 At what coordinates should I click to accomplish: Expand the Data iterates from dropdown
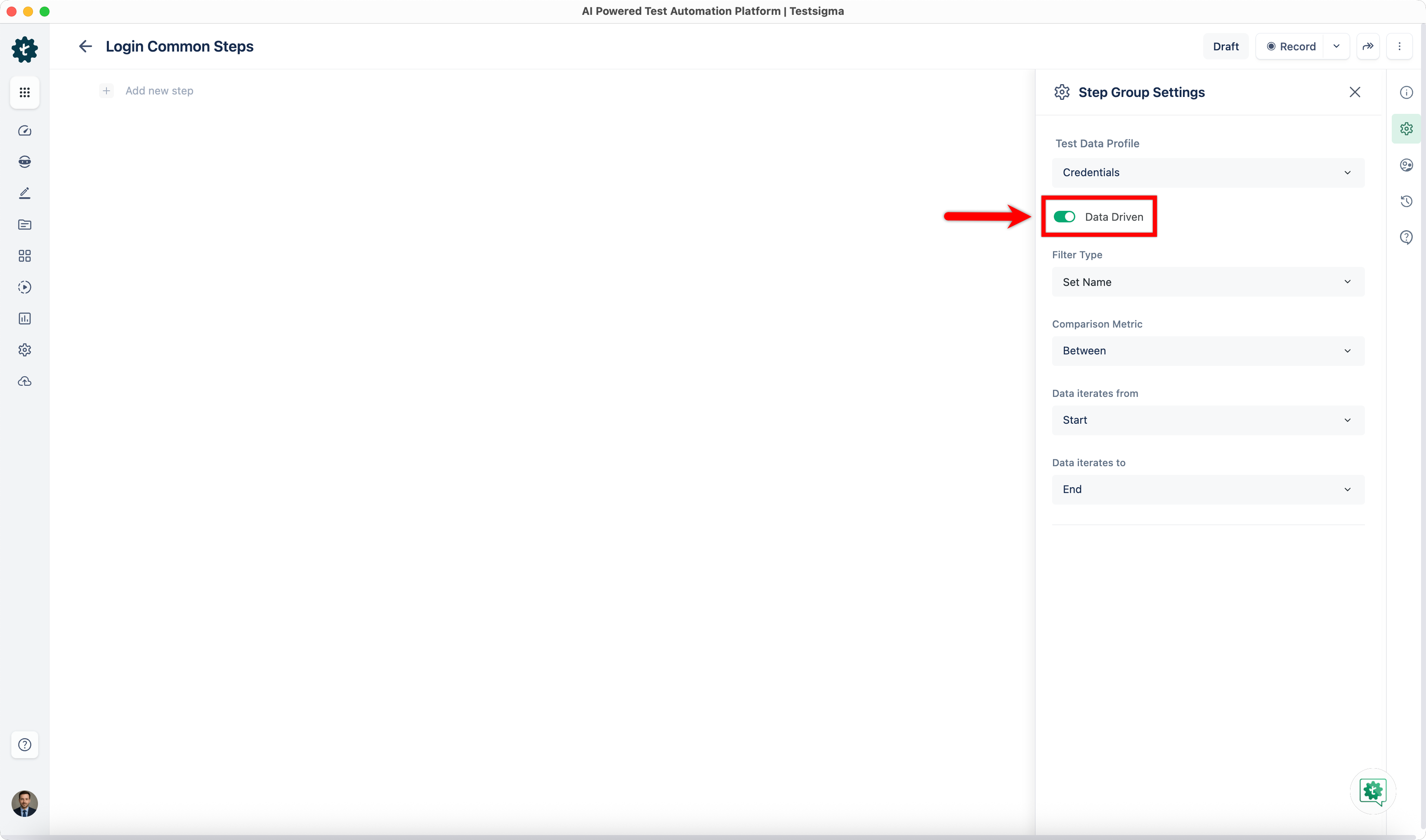1207,420
